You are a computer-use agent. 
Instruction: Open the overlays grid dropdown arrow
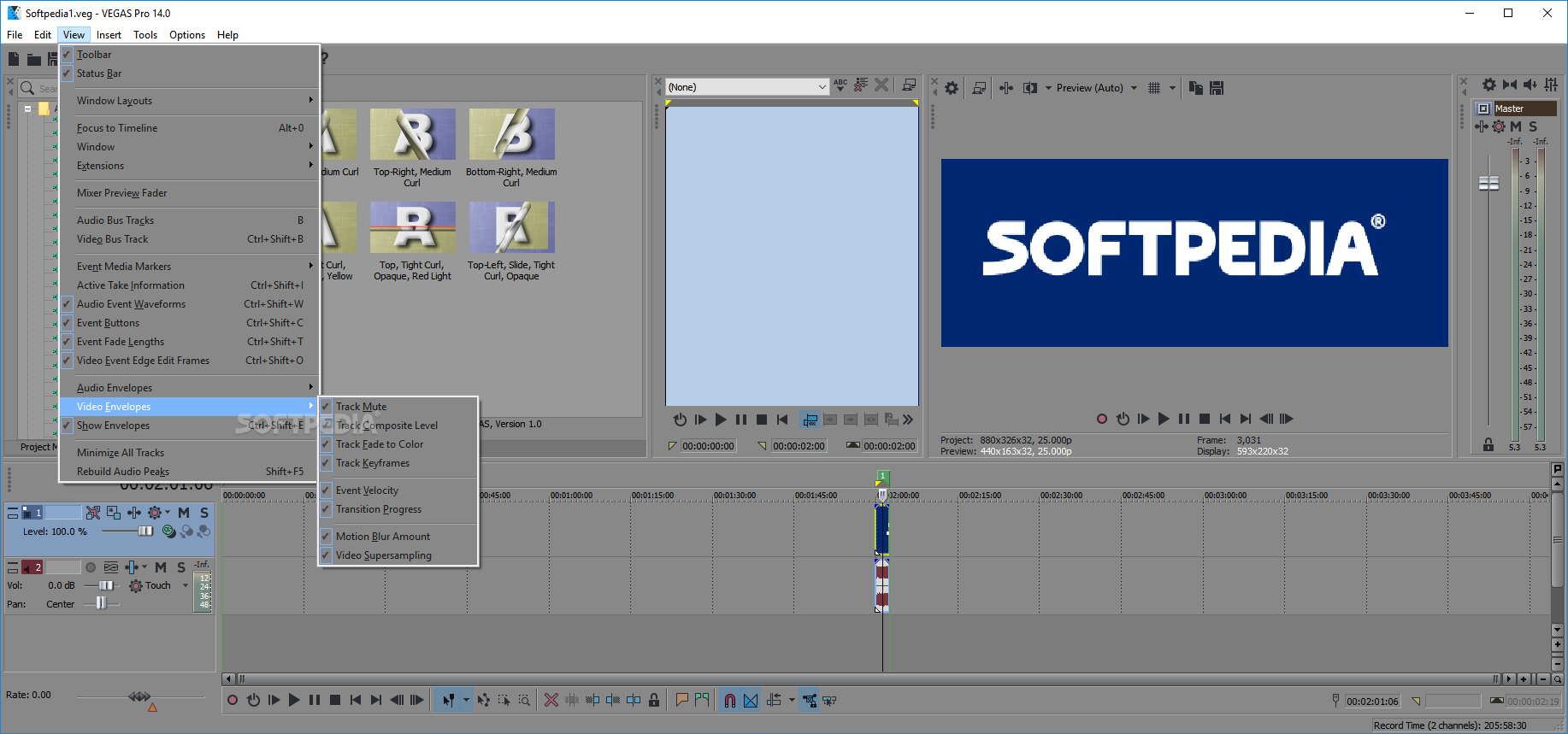point(1172,87)
